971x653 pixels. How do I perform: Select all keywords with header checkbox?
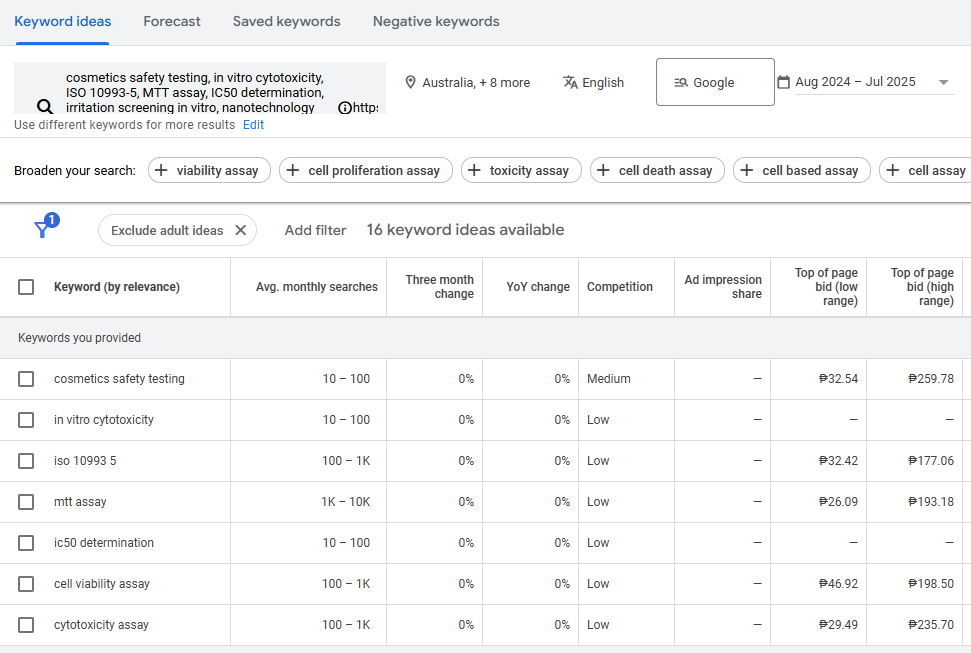pos(26,287)
